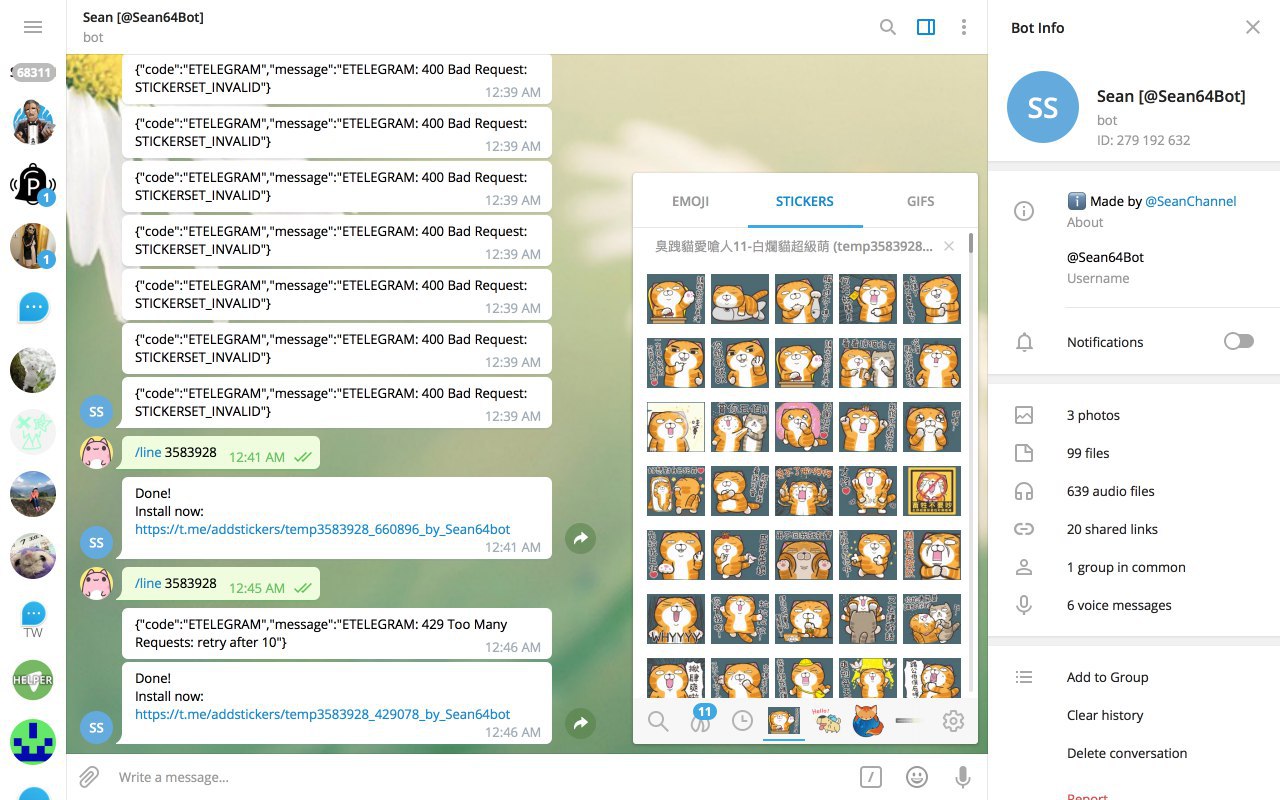Open the three-dot chat options menu
1280x800 pixels.
coord(963,27)
